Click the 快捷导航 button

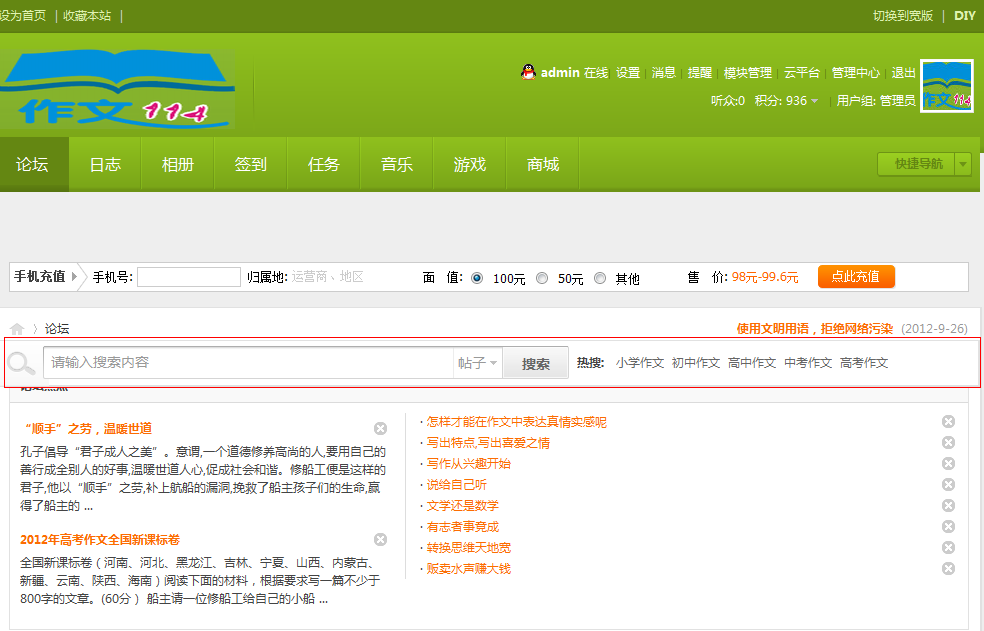[918, 164]
